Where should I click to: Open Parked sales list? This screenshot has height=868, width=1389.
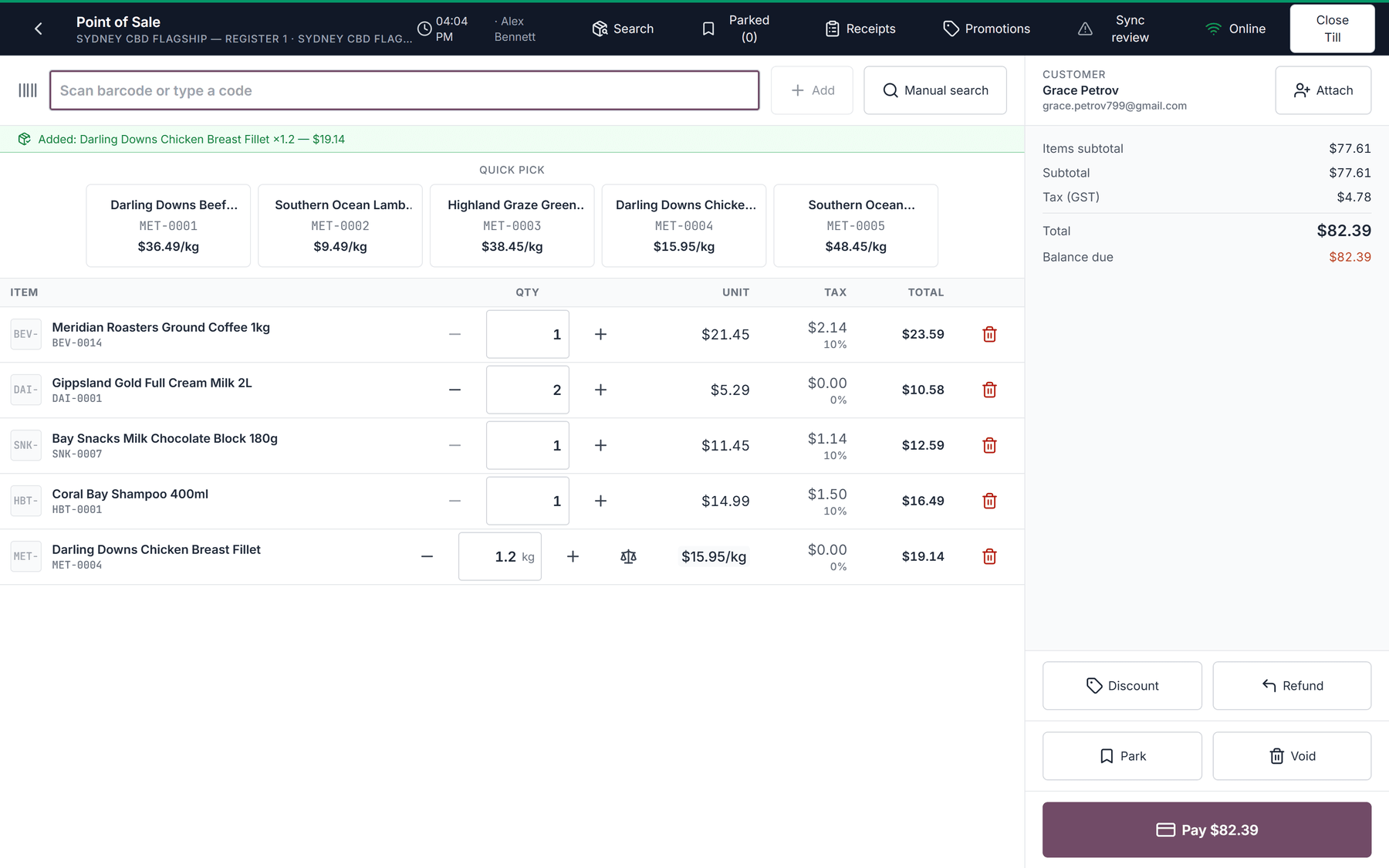pyautogui.click(x=736, y=29)
